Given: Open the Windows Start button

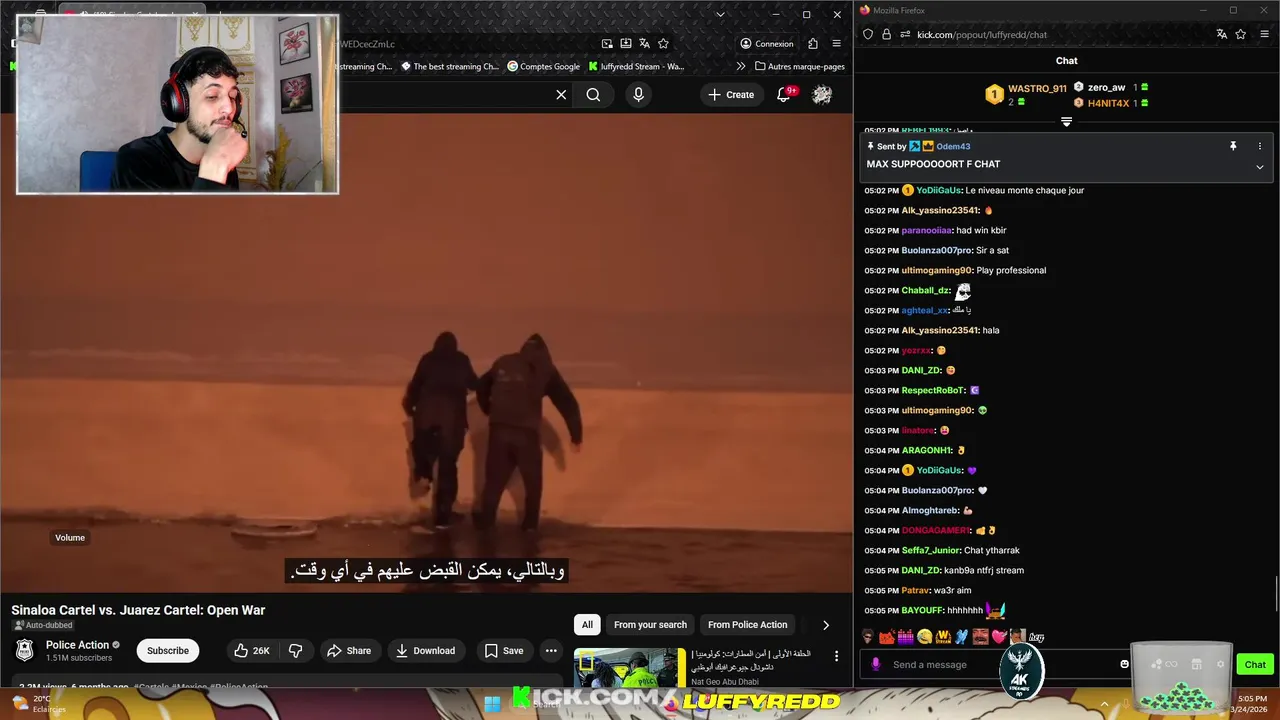Looking at the screenshot, I should [492, 703].
